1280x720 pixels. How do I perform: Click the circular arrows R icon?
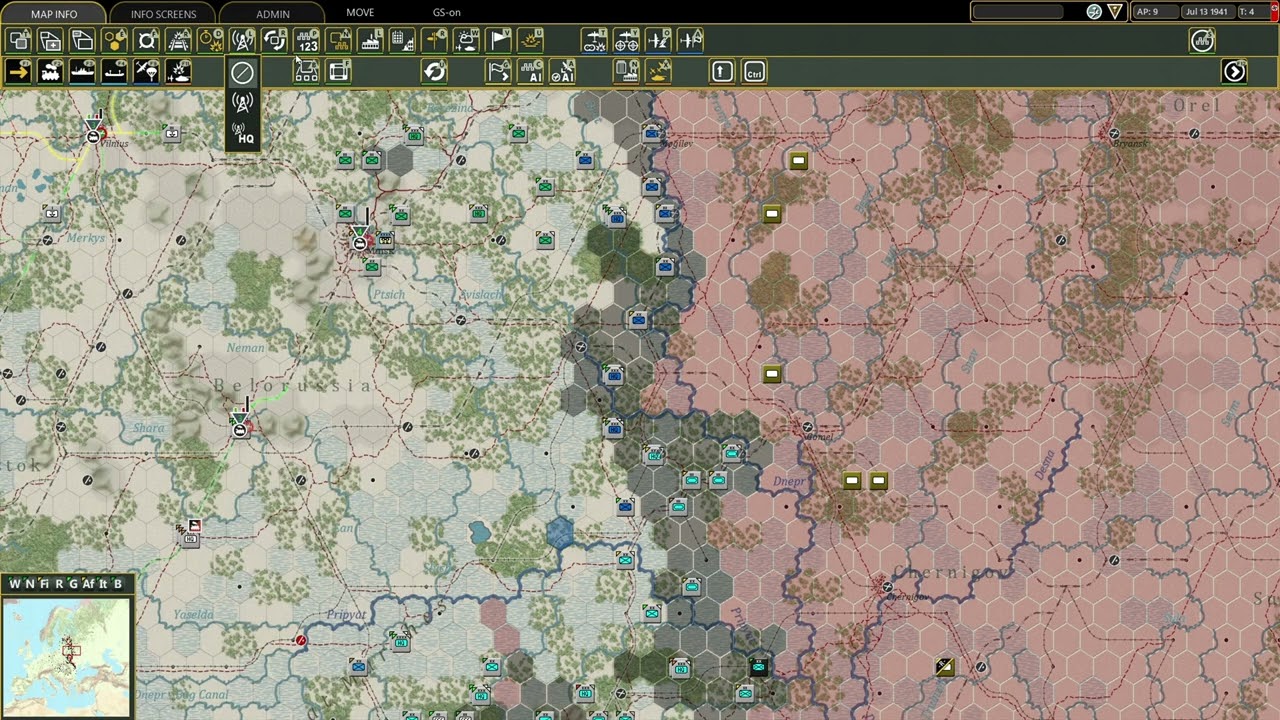274,40
